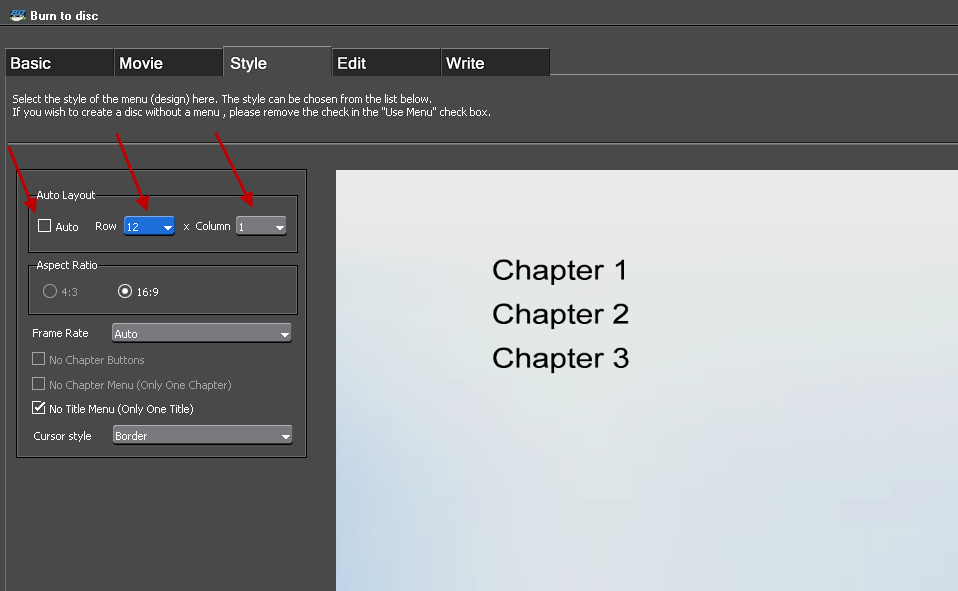Enable the Auto layout checkbox

tap(45, 226)
